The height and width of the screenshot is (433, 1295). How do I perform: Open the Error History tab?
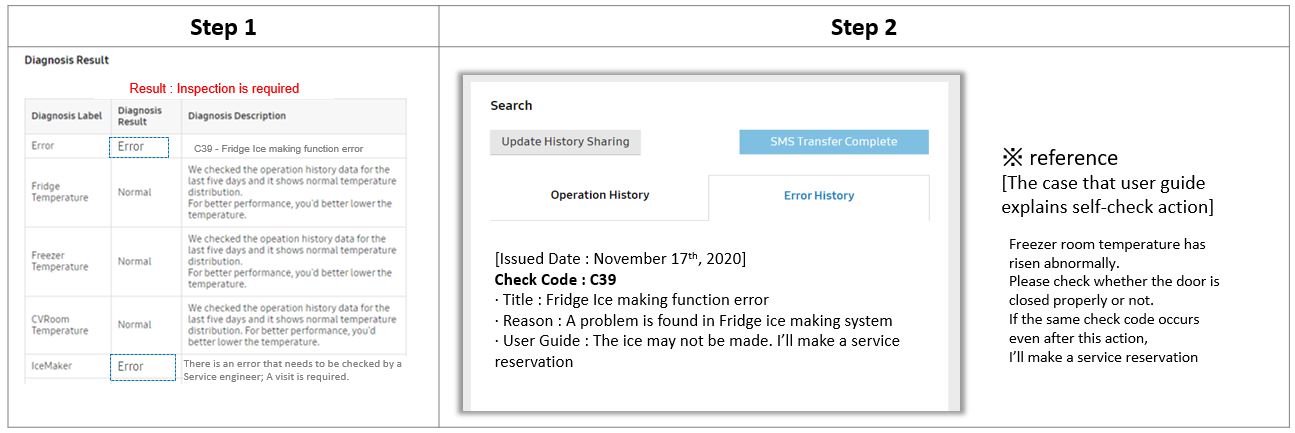[x=818, y=196]
